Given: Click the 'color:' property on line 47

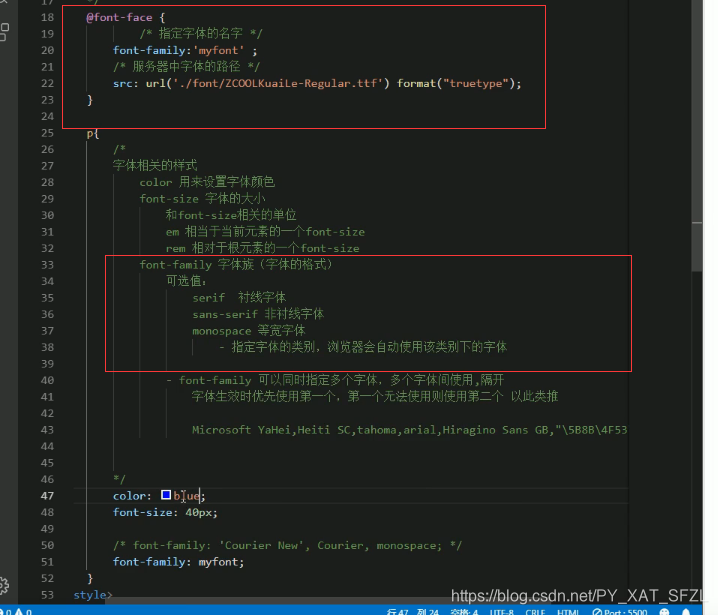Looking at the screenshot, I should click(x=132, y=495).
